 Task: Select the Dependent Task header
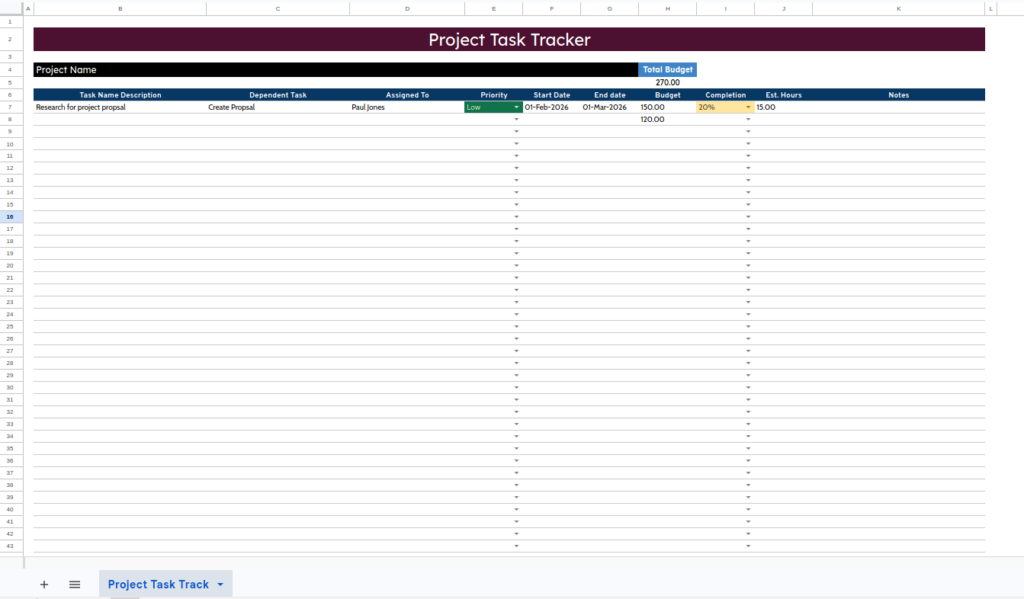click(x=278, y=95)
